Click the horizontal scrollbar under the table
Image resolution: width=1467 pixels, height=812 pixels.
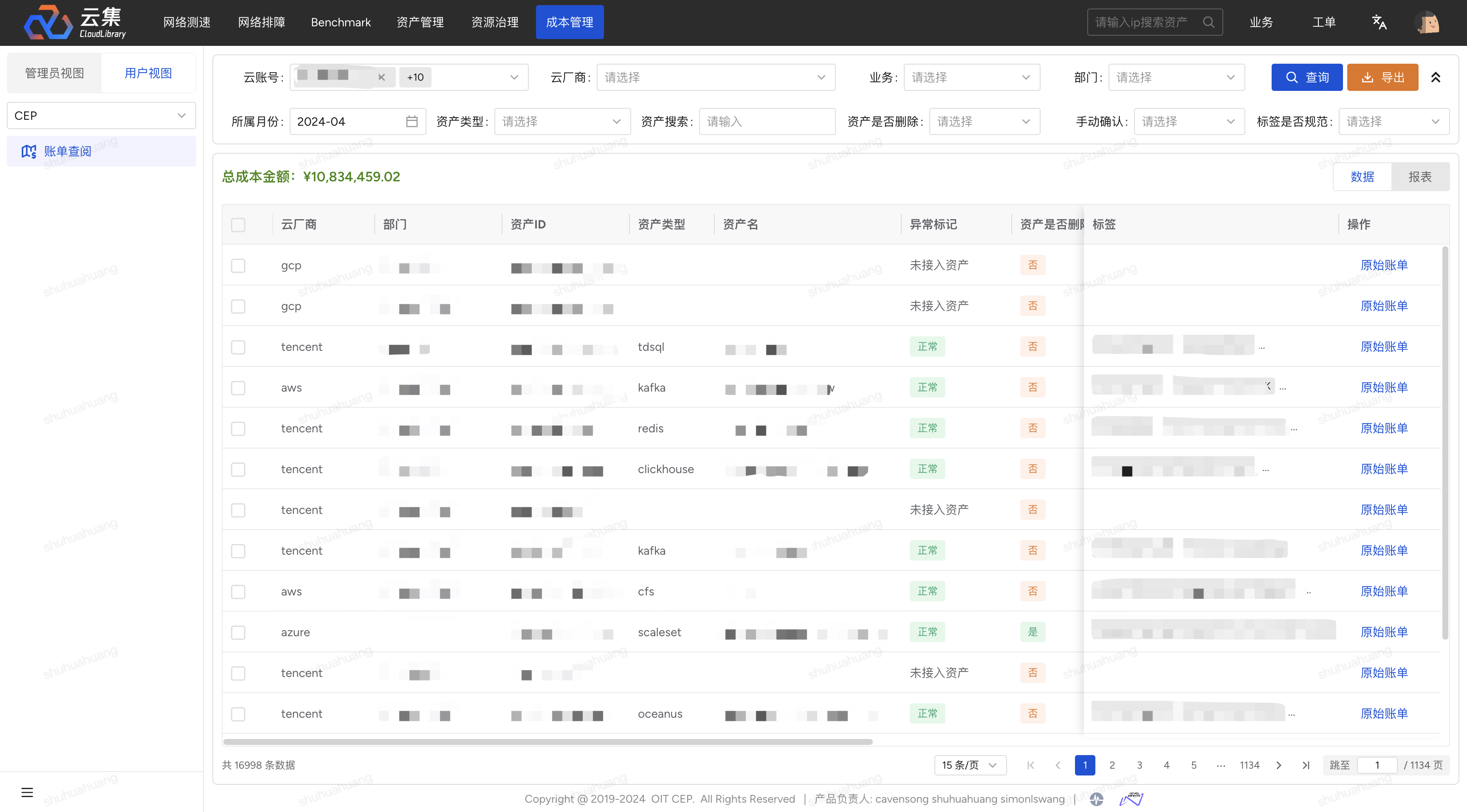click(547, 742)
